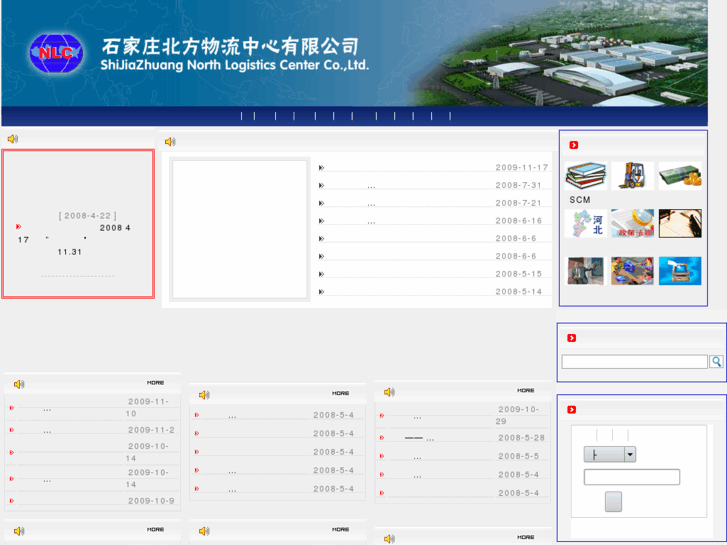Click the bracketed date [2008-4-22]
Screen dimensions: 727x545
coord(88,216)
